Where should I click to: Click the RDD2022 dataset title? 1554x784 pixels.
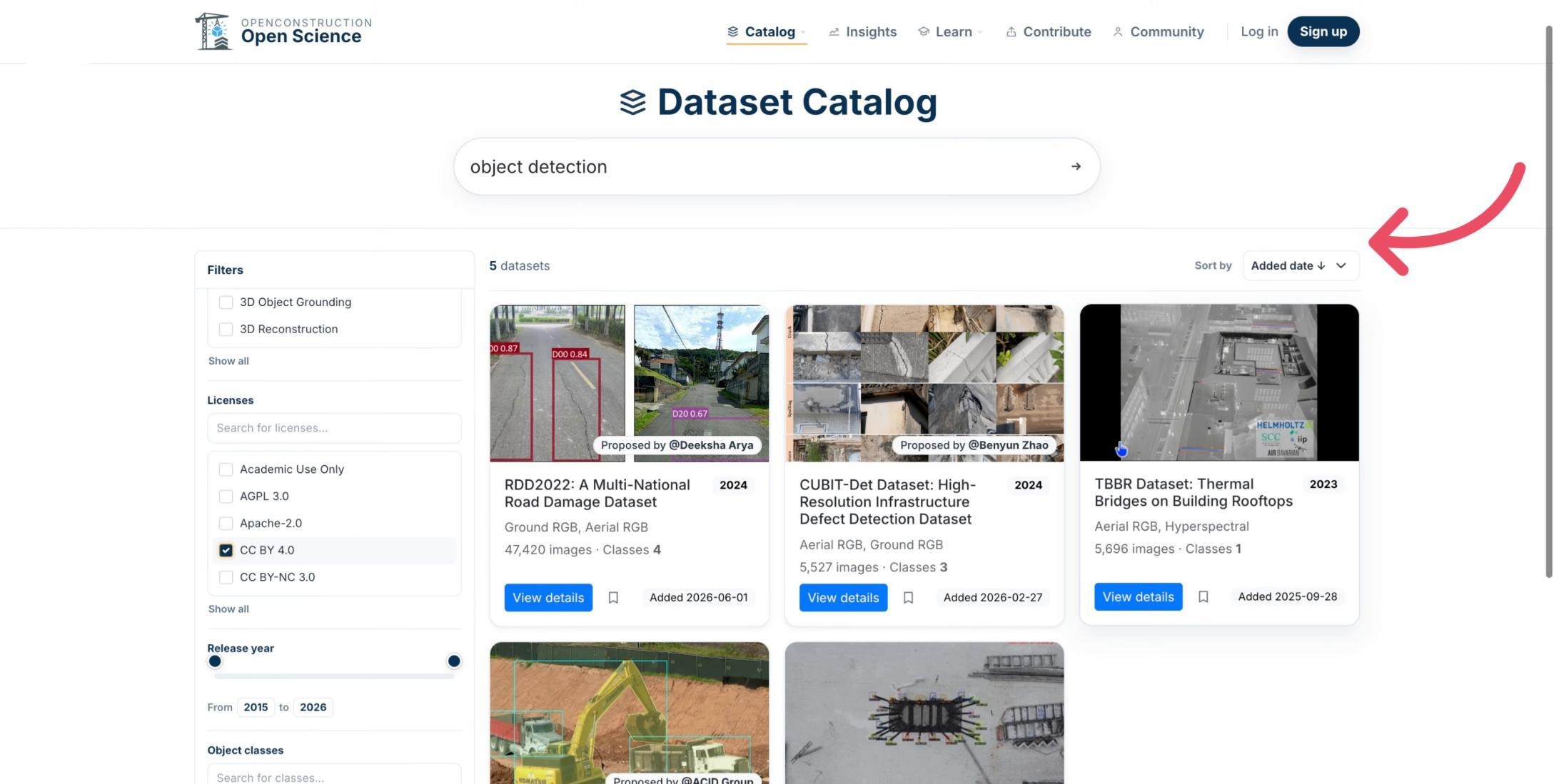597,494
